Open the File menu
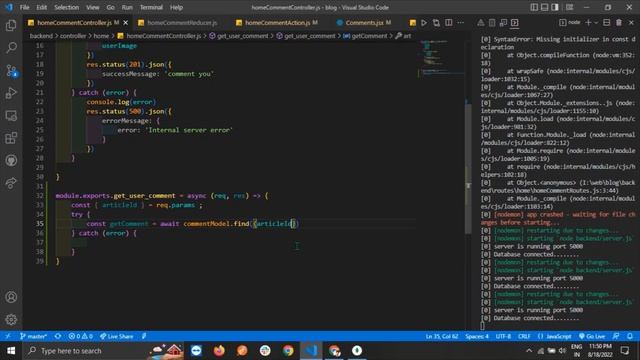The height and width of the screenshot is (360, 640). point(24,7)
